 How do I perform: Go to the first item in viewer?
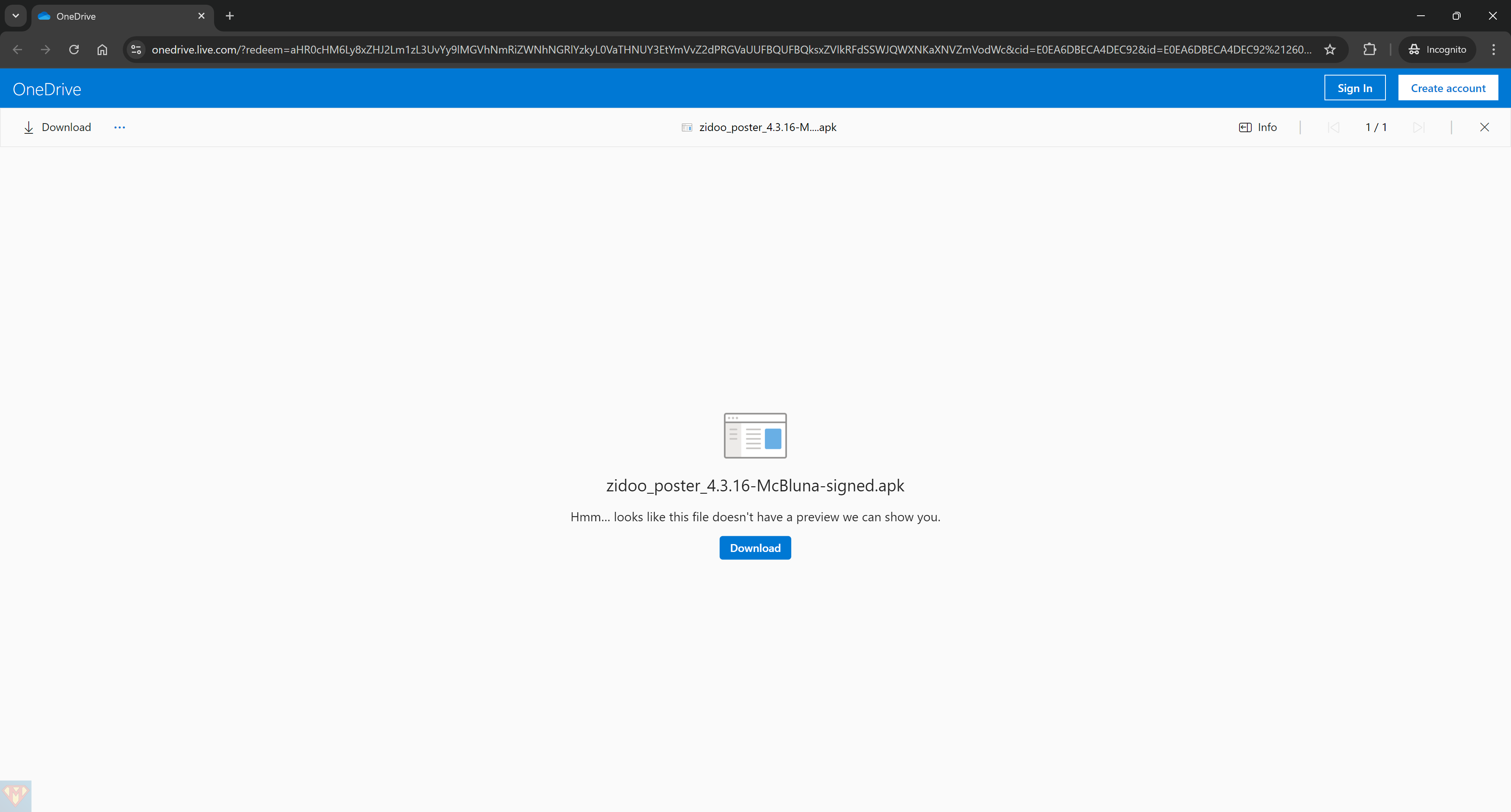pos(1333,127)
